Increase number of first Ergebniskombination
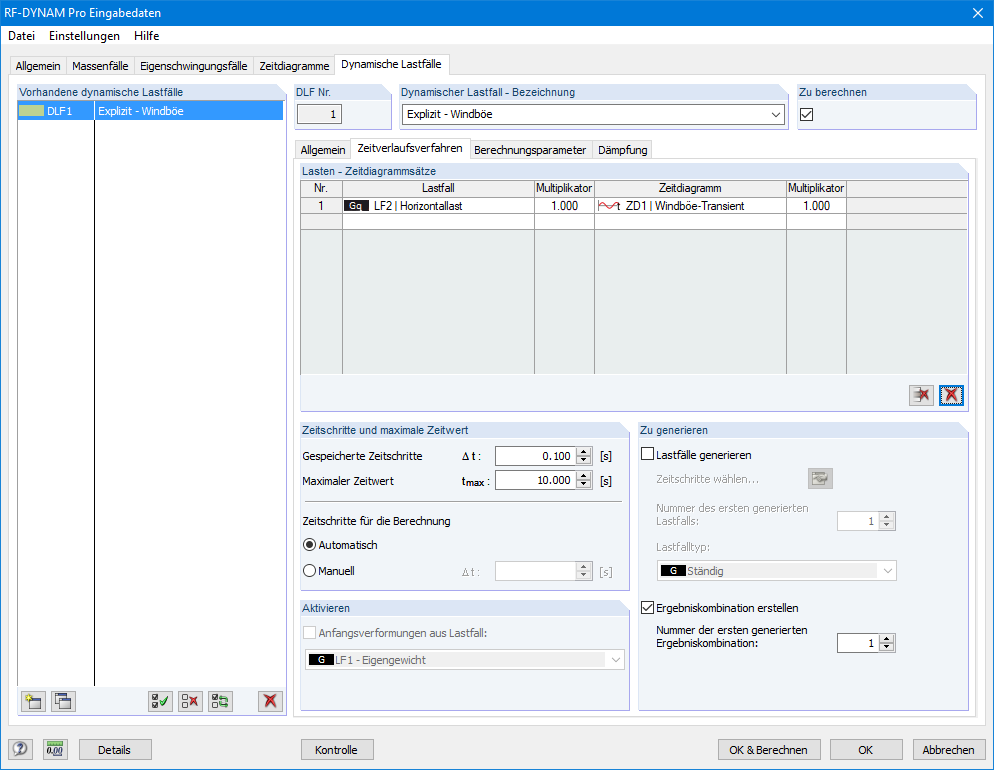This screenshot has height=770, width=994. [x=887, y=639]
